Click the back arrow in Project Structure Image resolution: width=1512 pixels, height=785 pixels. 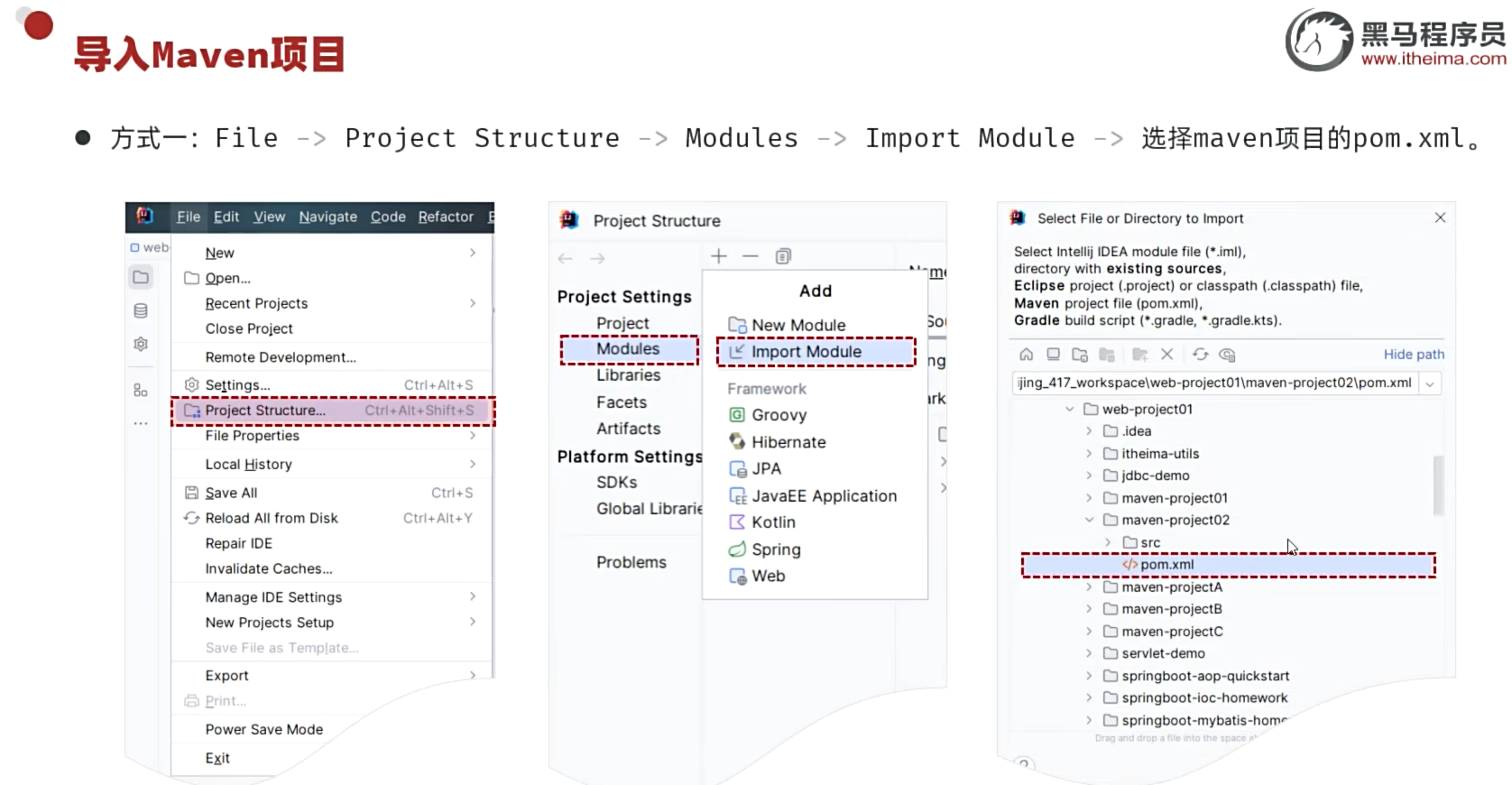click(x=566, y=258)
